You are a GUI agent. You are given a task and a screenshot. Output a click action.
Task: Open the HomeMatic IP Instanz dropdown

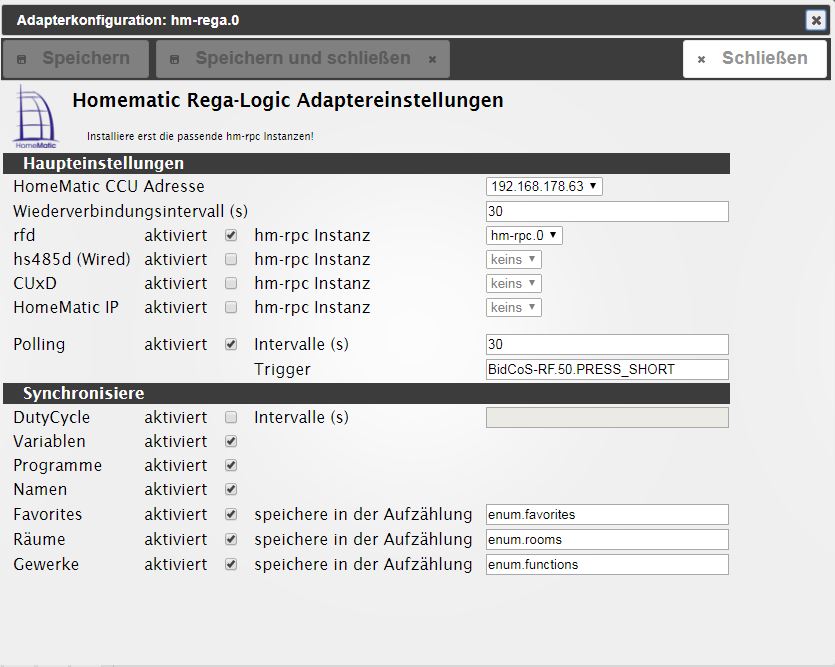pos(513,307)
